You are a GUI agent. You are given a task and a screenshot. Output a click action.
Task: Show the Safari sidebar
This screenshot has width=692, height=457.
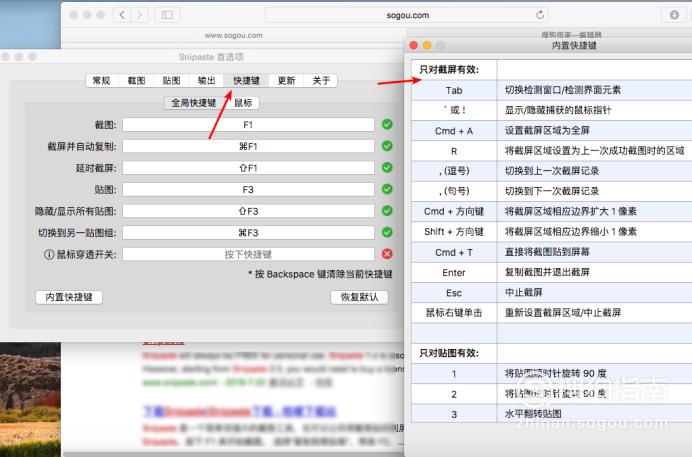(167, 15)
